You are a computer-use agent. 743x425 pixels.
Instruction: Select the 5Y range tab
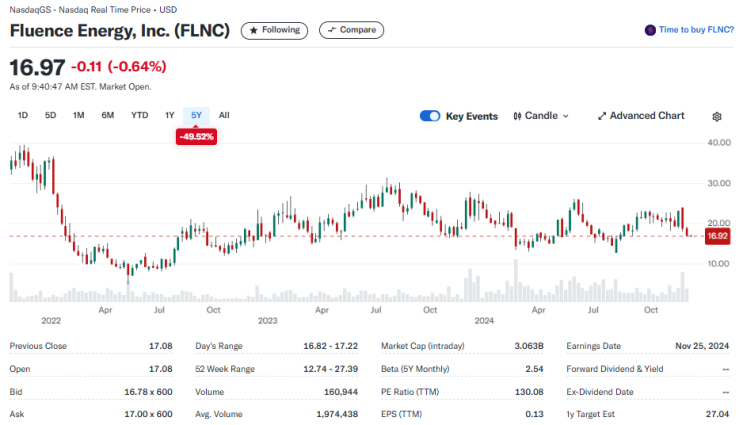coord(196,115)
